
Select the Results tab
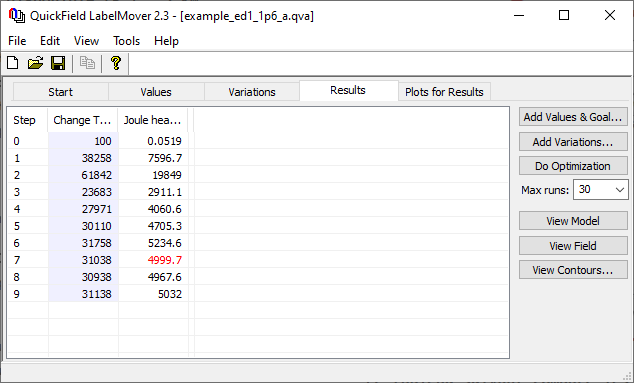[x=348, y=90]
